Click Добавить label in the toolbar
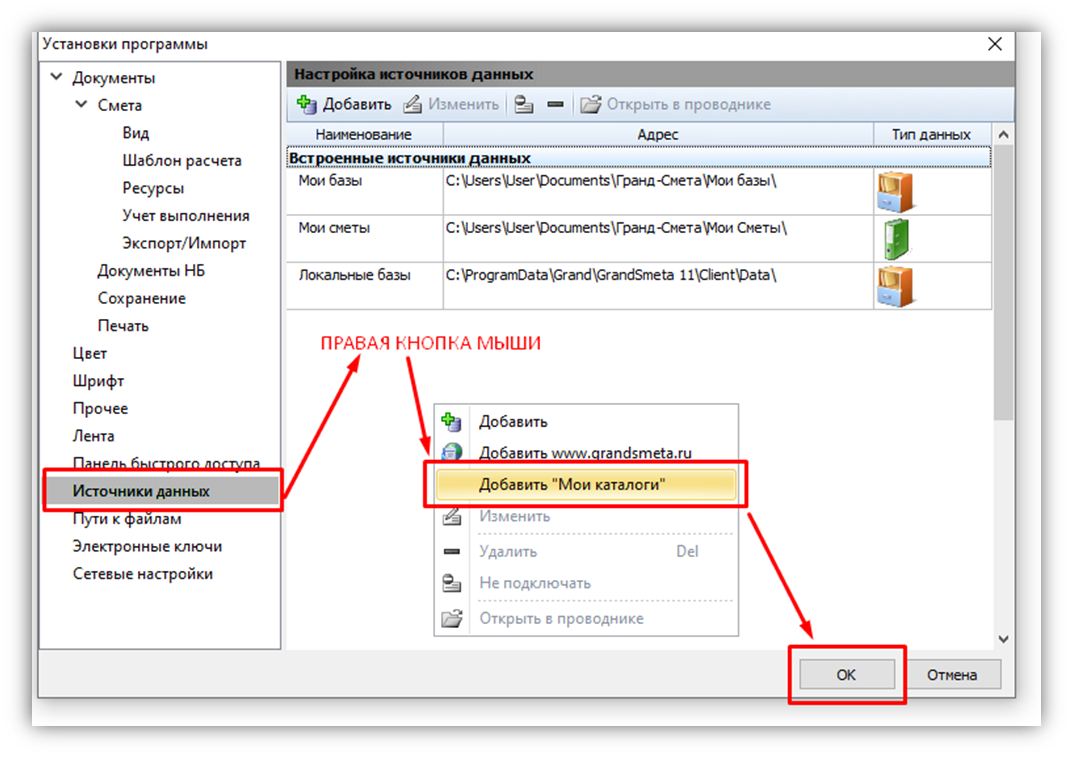 [357, 105]
